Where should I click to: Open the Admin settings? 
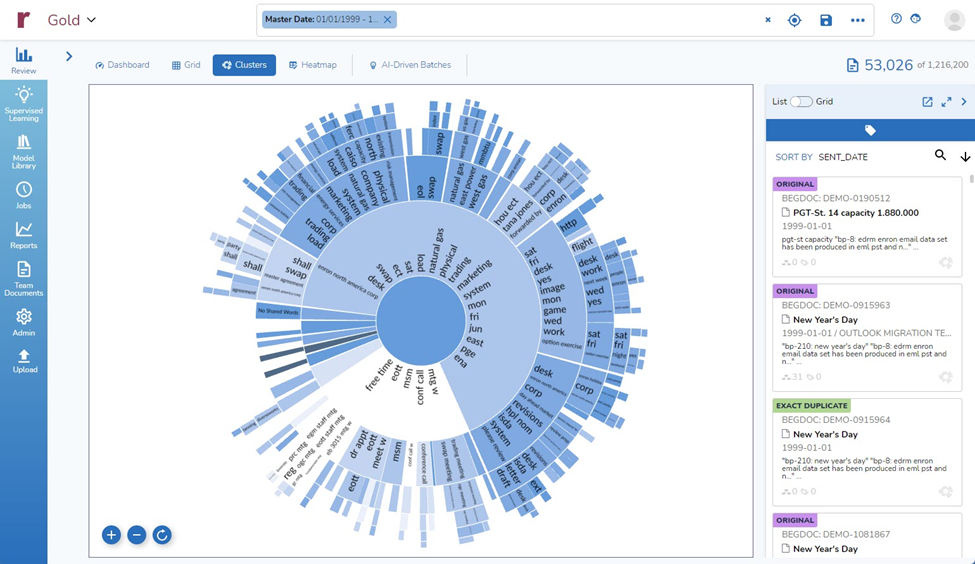click(x=24, y=322)
